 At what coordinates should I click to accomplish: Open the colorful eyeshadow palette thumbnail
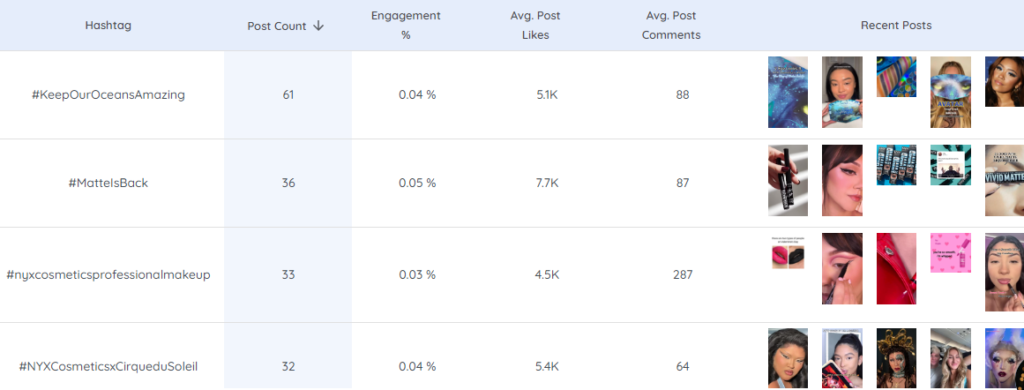896,76
